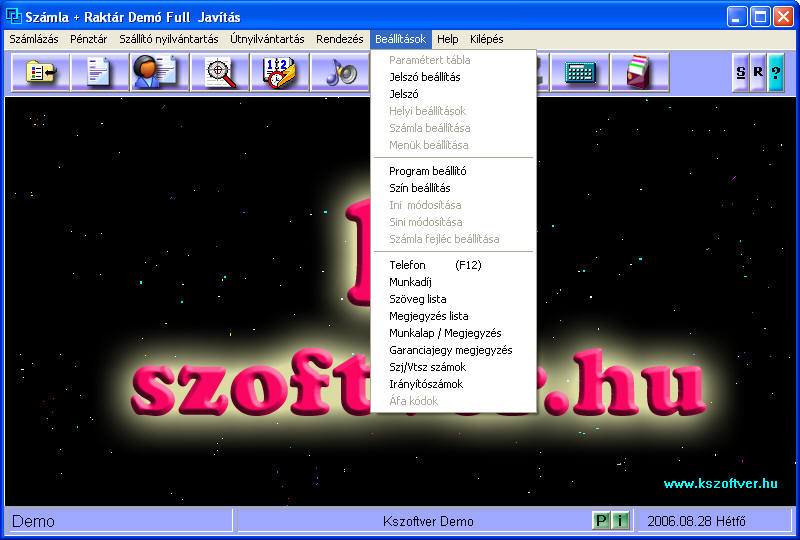Click the greyed Sini módosítása entry
800x540 pixels.
[454, 222]
